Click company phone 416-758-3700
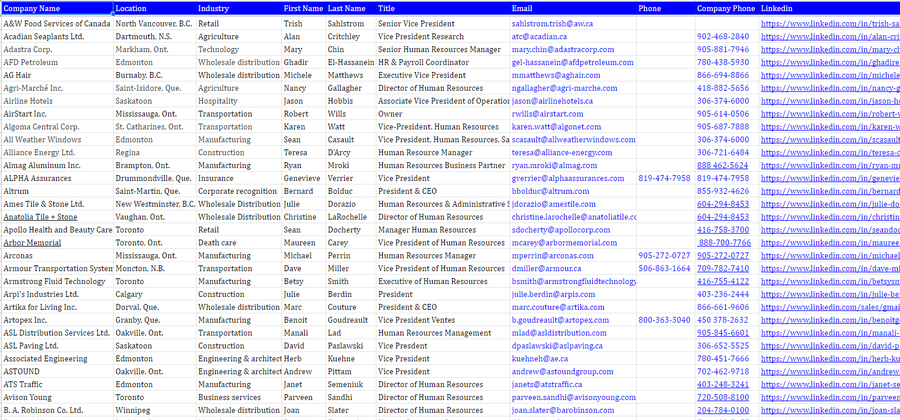The height and width of the screenshot is (420, 900). coord(723,230)
